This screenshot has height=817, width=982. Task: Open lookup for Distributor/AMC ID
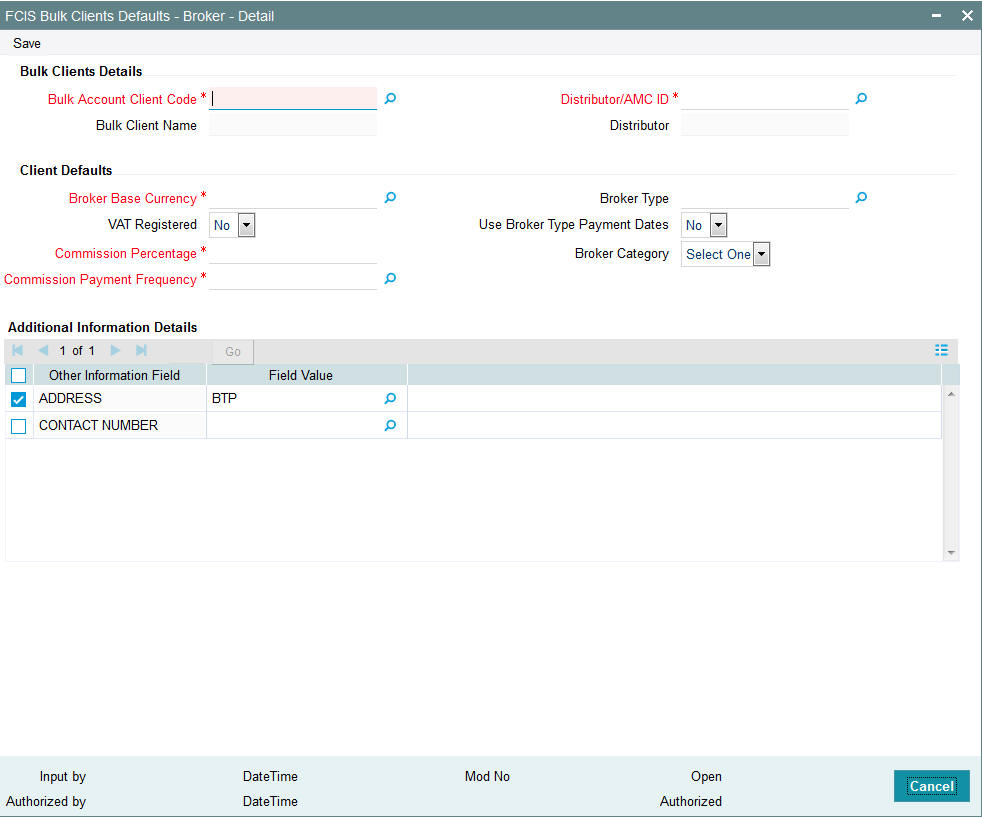tap(862, 99)
